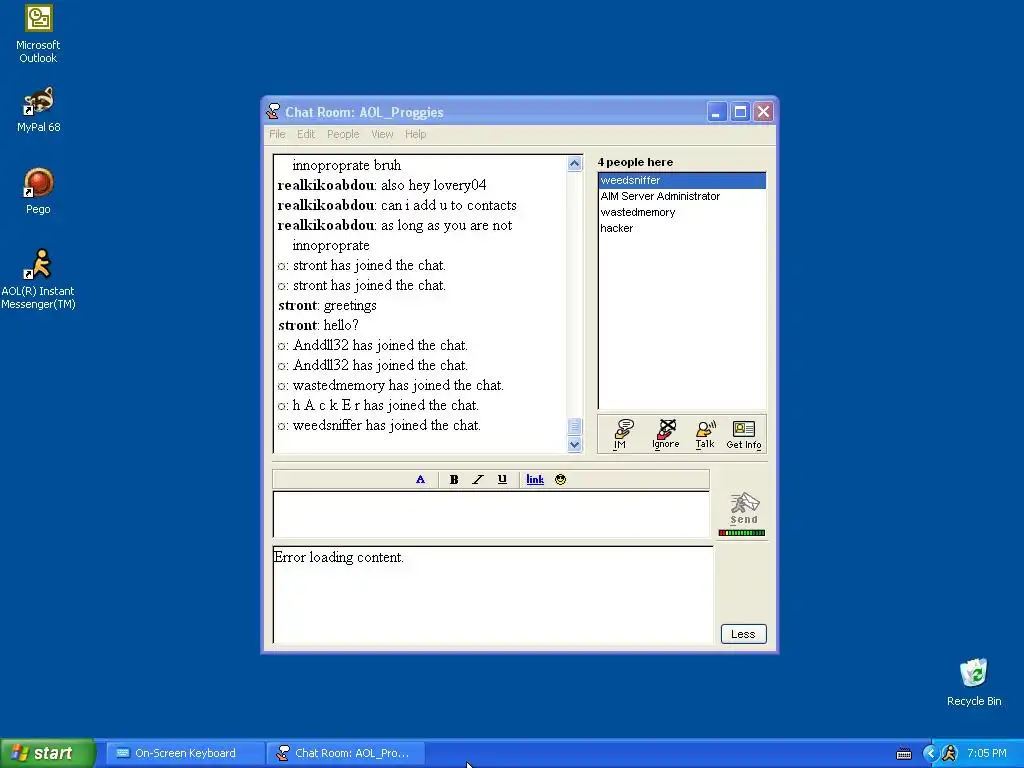Switch to On-Screen Keyboard taskbar button

tap(185, 753)
